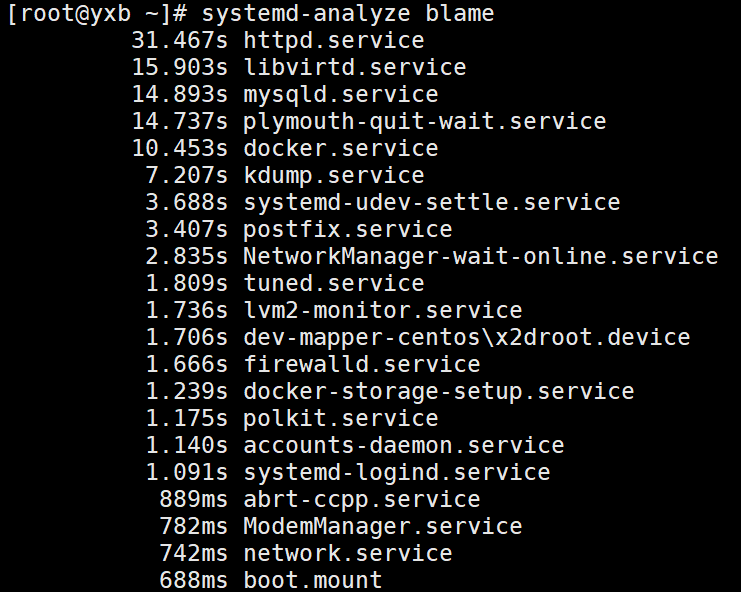The height and width of the screenshot is (592, 741).
Task: Click systemd-udev-settle.service line
Action: [432, 203]
